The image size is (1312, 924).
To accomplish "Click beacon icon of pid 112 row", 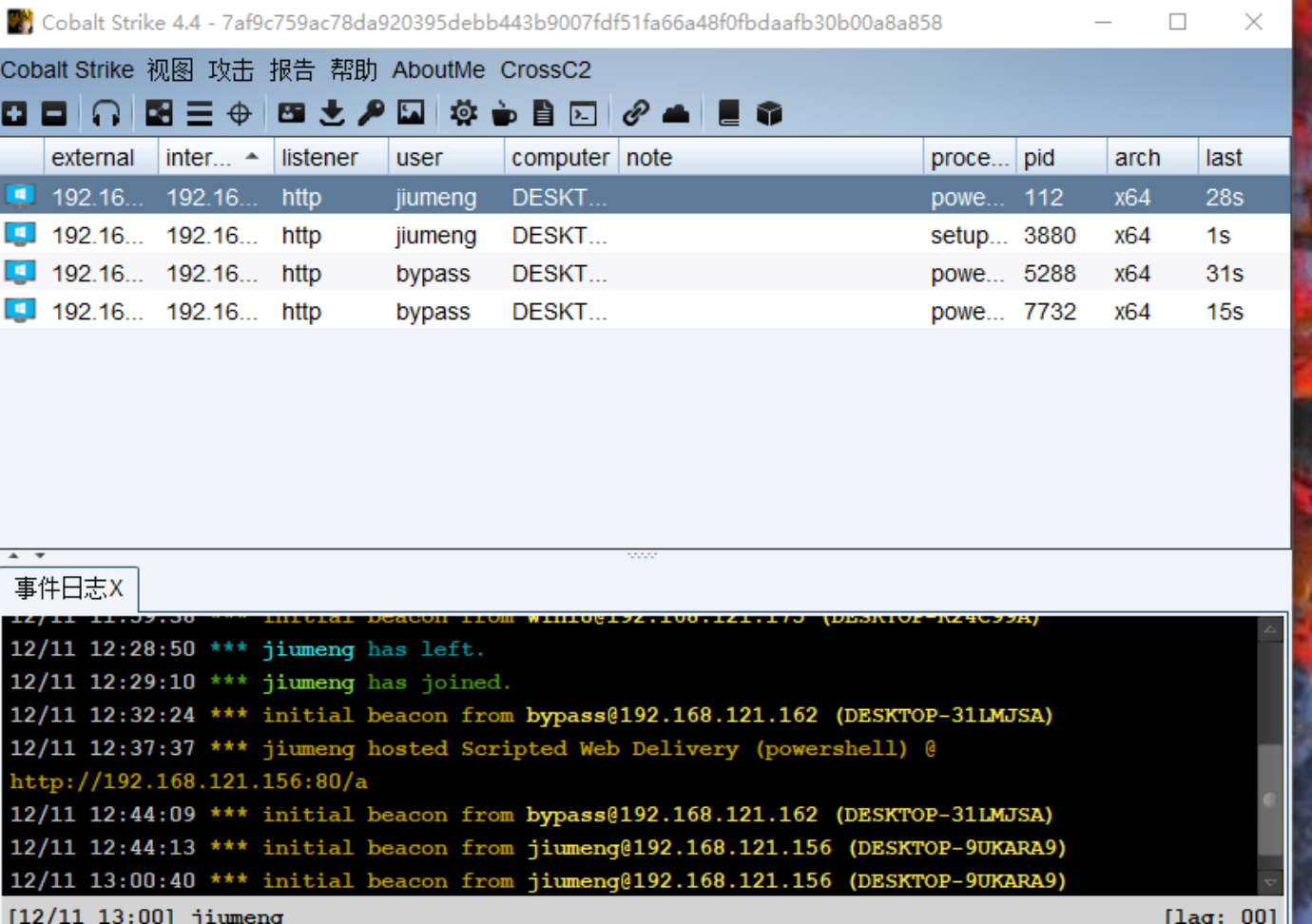I will pos(20,197).
